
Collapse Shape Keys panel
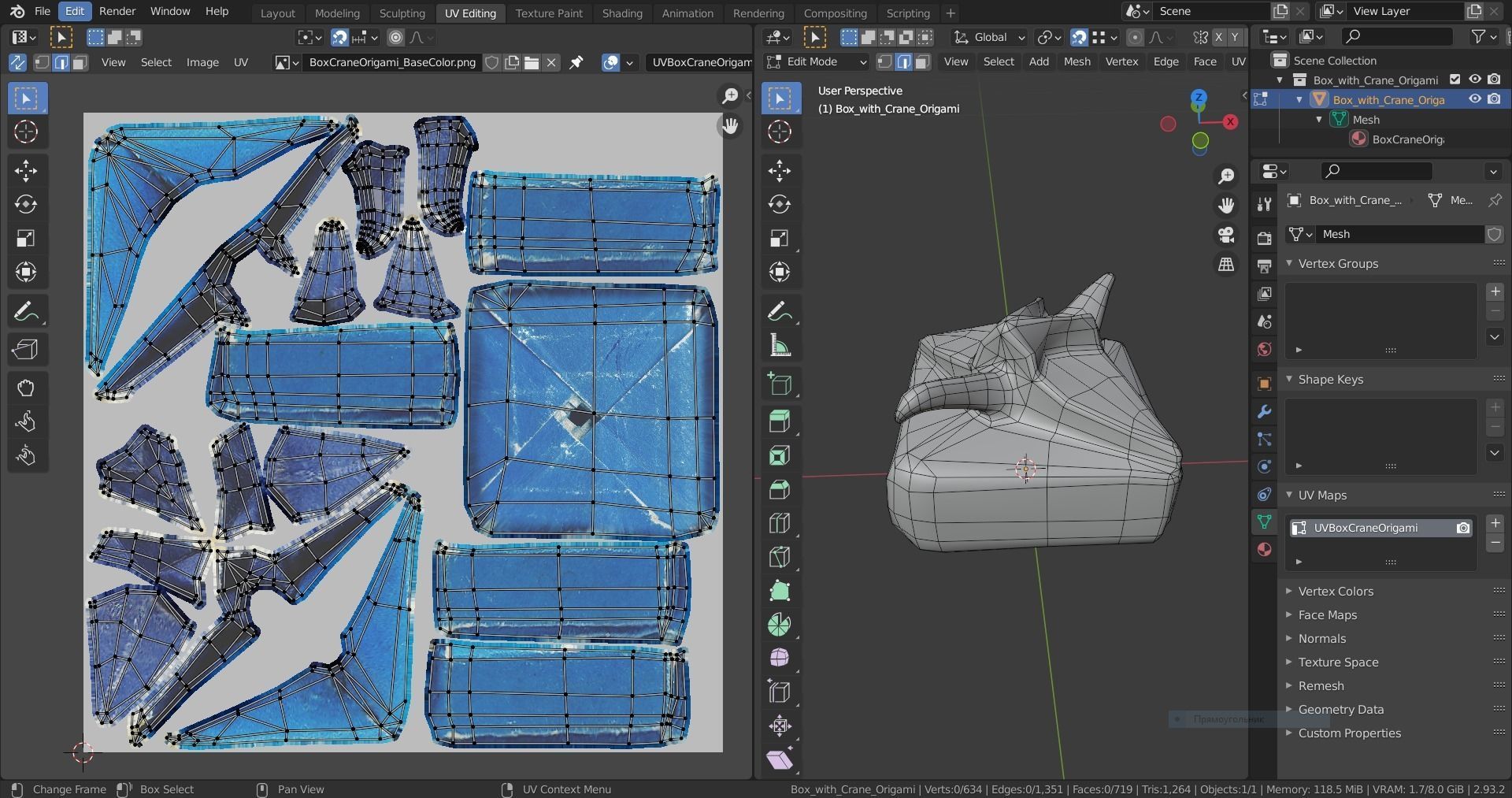pos(1289,379)
